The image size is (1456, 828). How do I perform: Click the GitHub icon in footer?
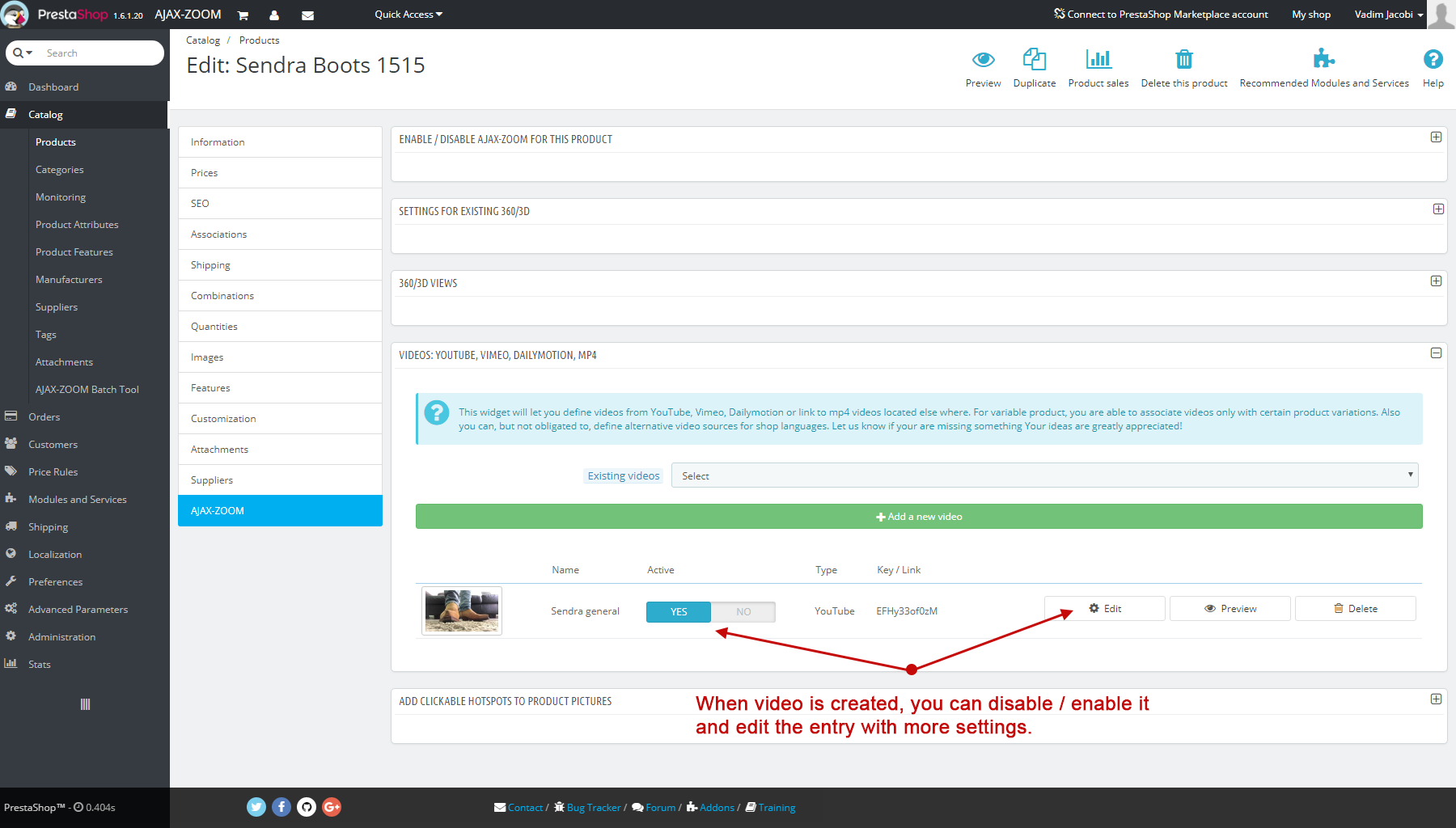(307, 807)
